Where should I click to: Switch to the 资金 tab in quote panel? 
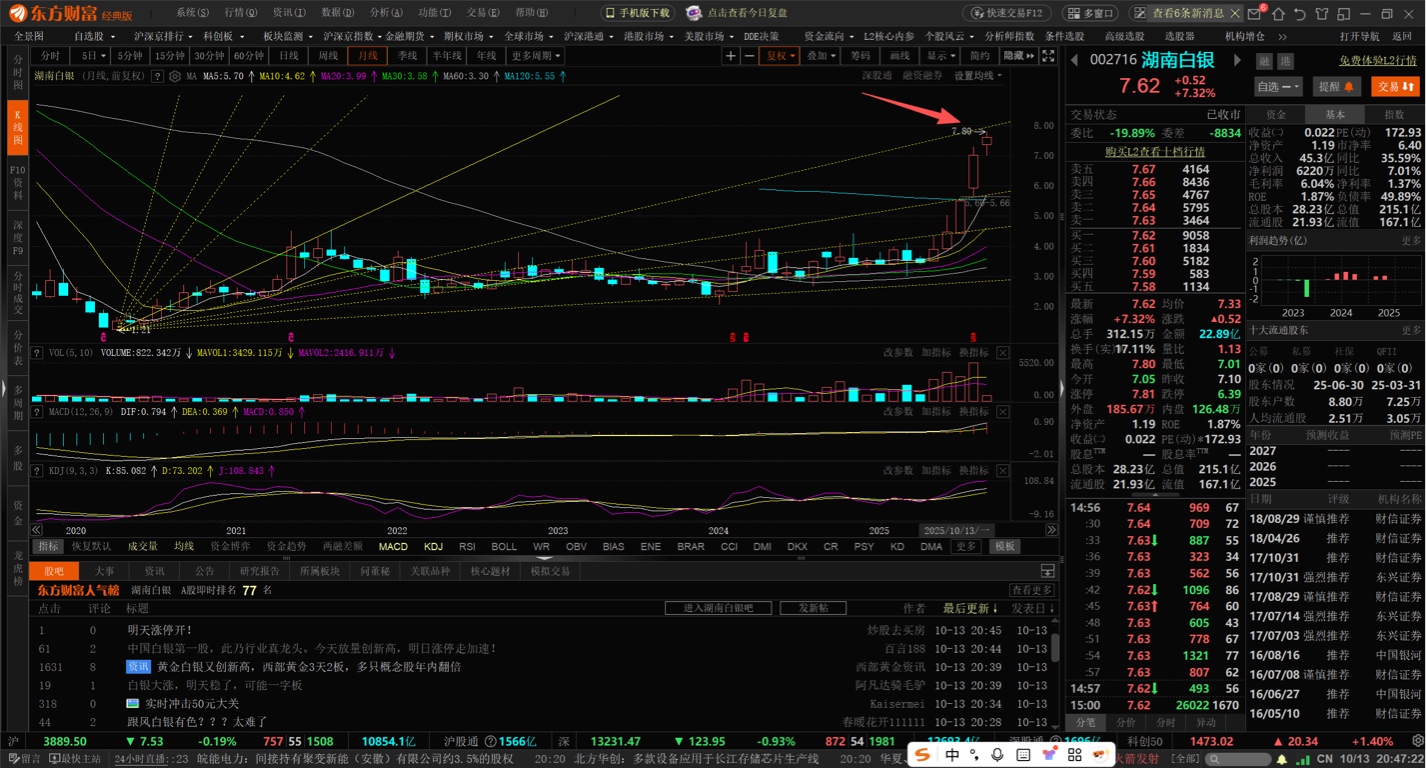point(1276,115)
